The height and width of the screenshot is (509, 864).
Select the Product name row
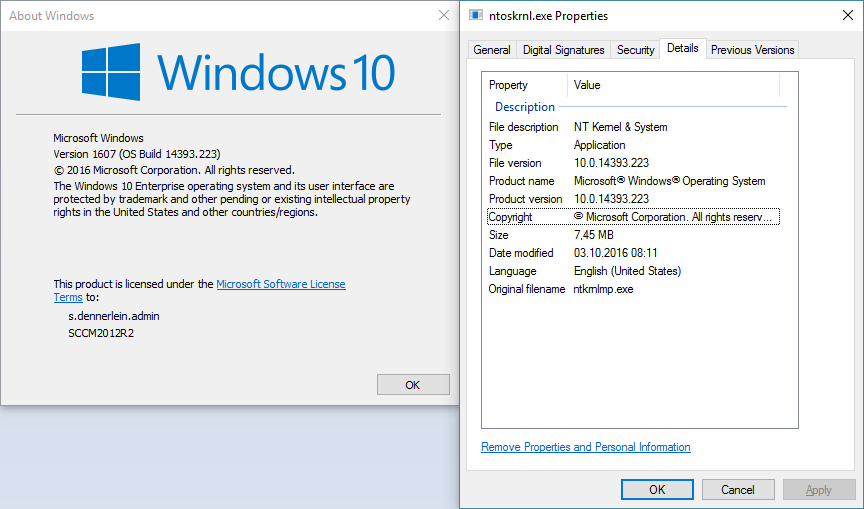(x=633, y=181)
